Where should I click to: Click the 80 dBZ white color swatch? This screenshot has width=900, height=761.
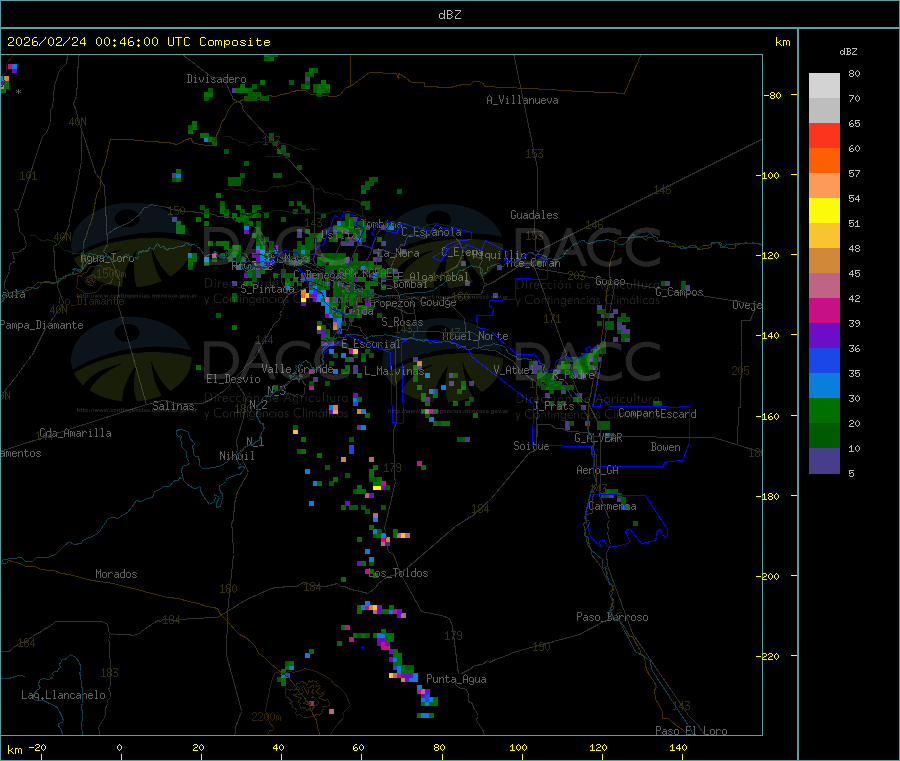click(x=824, y=86)
